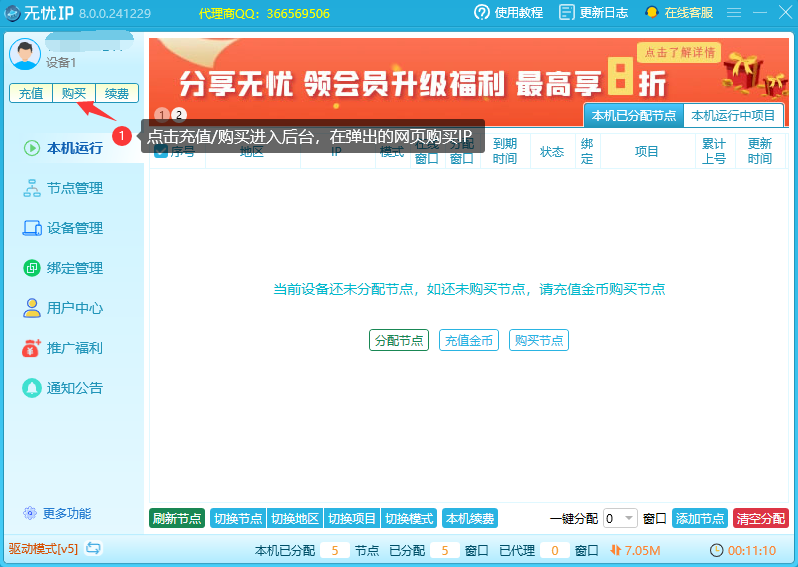Click the 本机续费 button
798x567 pixels.
point(470,519)
